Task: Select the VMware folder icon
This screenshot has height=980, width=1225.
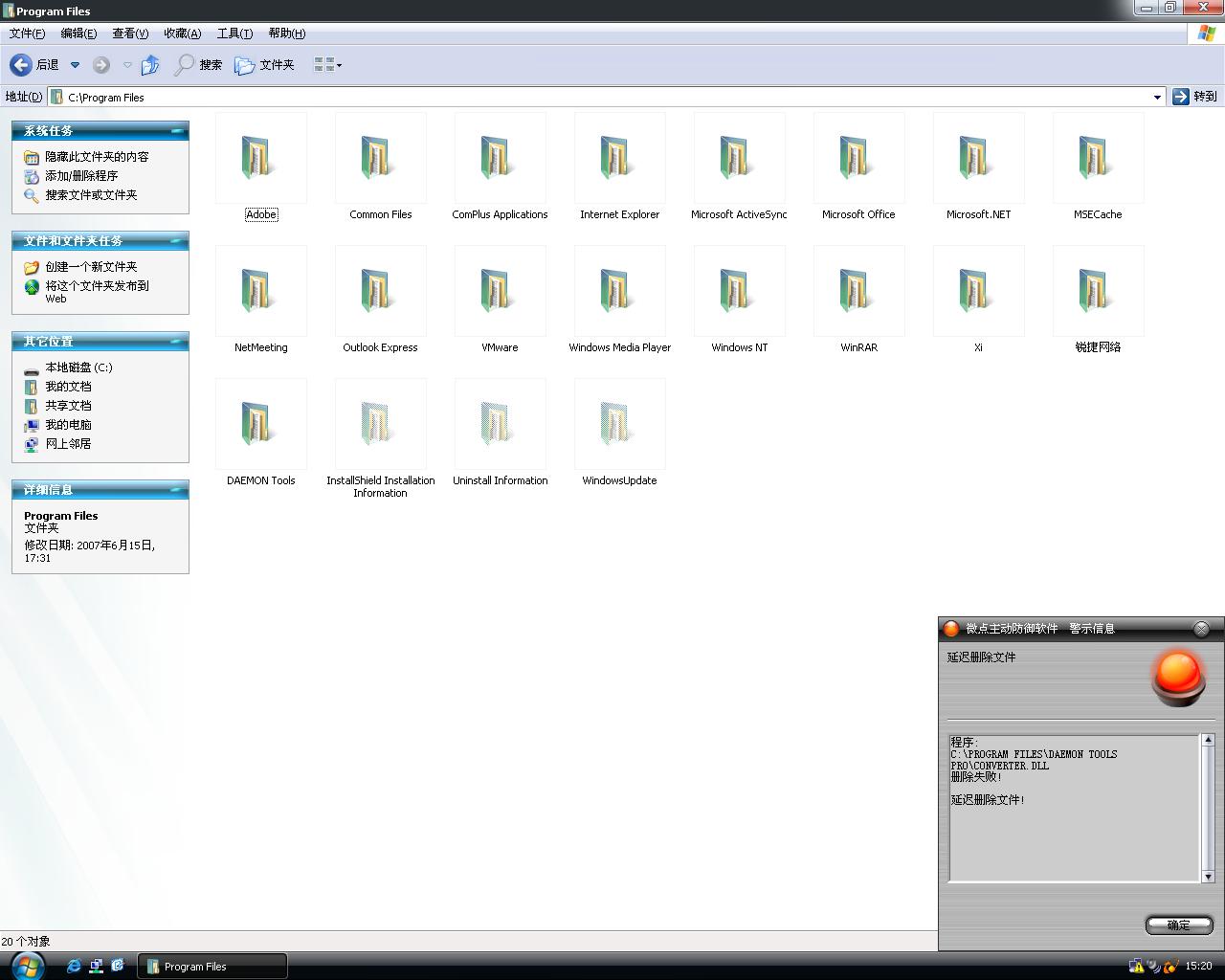Action: click(x=500, y=291)
